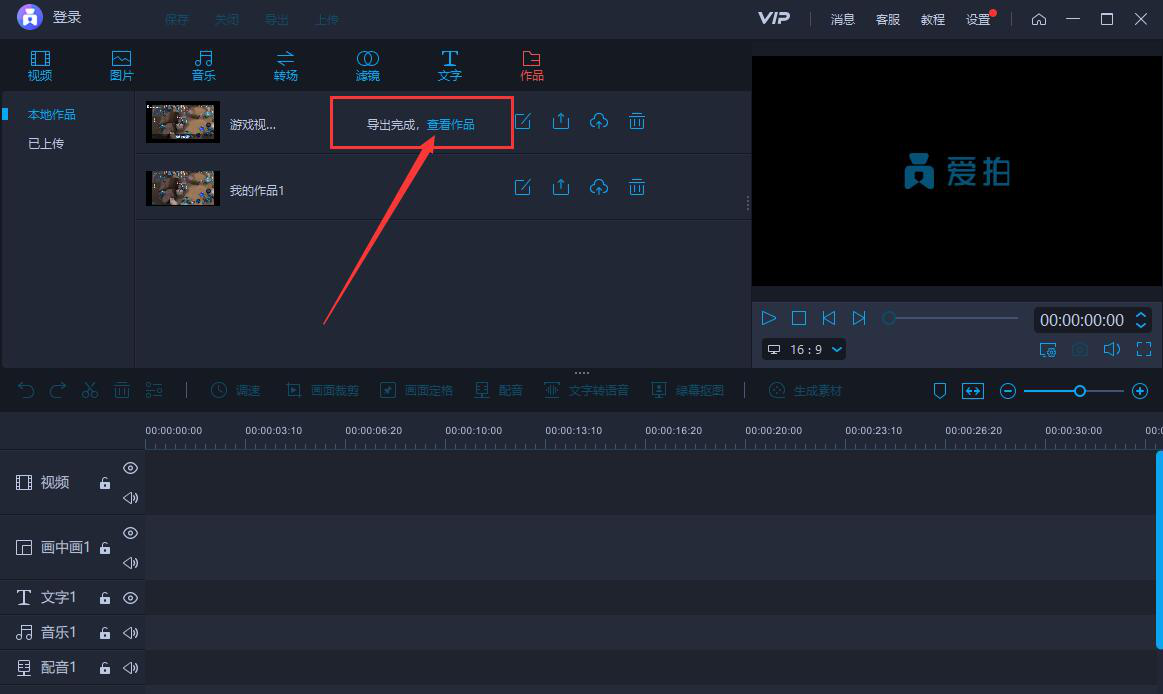Click cloud upload icon for 游戏视频 project

[x=598, y=121]
